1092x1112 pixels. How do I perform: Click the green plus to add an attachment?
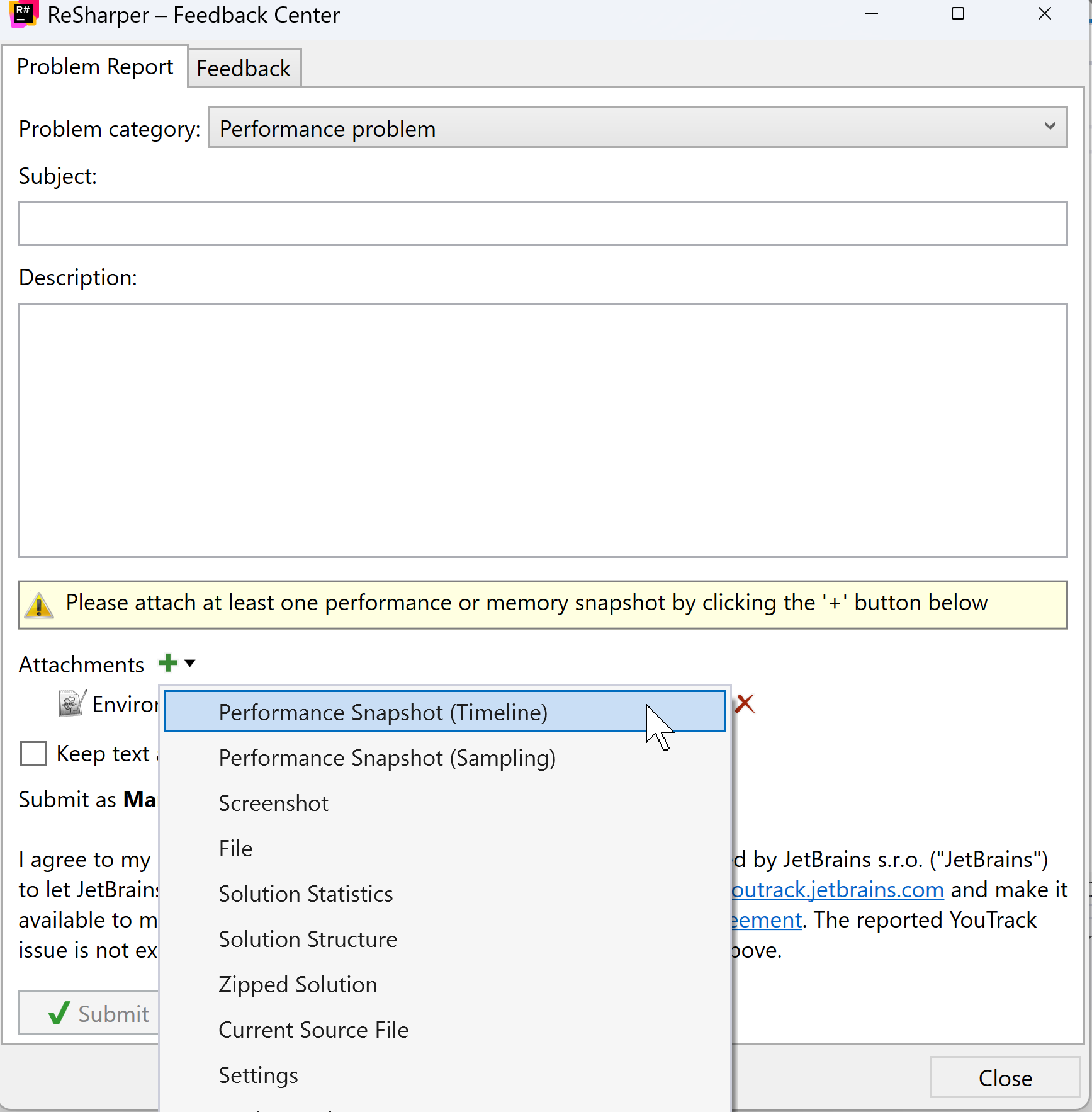tap(167, 663)
